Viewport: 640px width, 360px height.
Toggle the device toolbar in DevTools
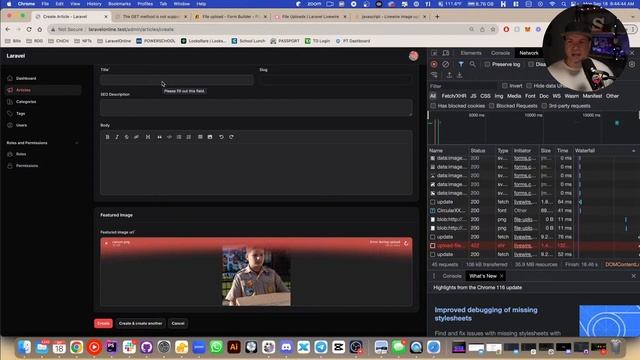pyautogui.click(x=446, y=53)
